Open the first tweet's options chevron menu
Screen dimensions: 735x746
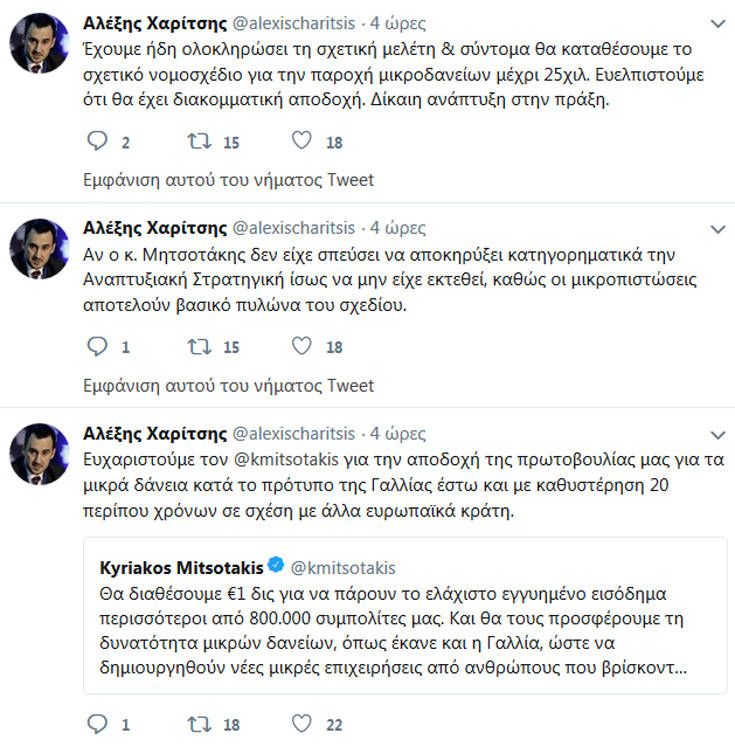pos(717,23)
